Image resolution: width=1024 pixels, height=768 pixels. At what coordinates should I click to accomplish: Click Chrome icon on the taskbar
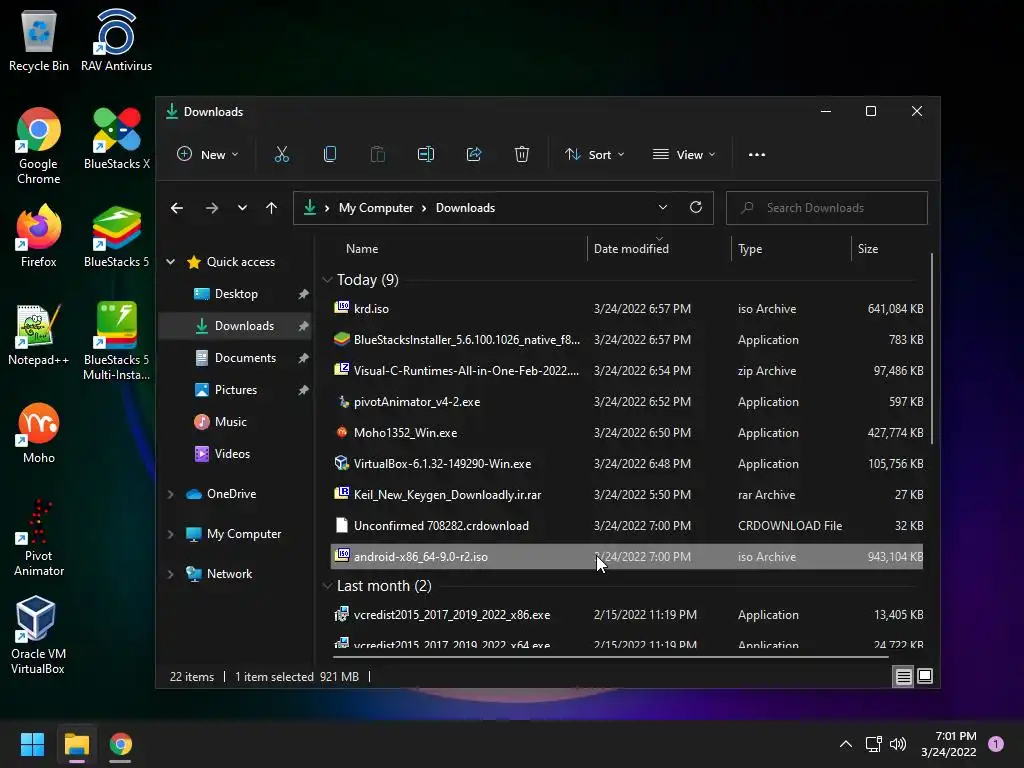pos(120,744)
